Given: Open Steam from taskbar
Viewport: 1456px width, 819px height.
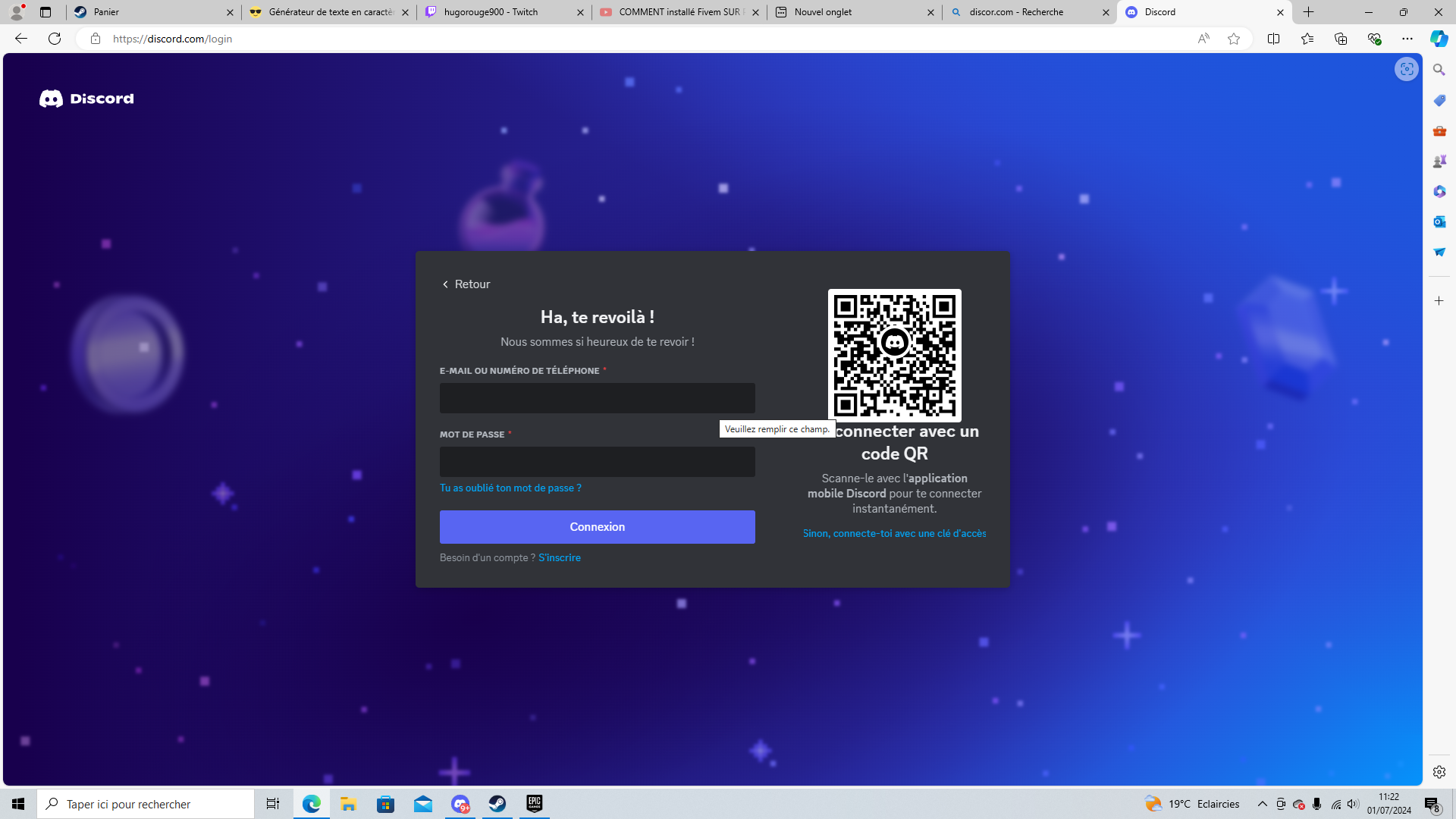Looking at the screenshot, I should [497, 804].
